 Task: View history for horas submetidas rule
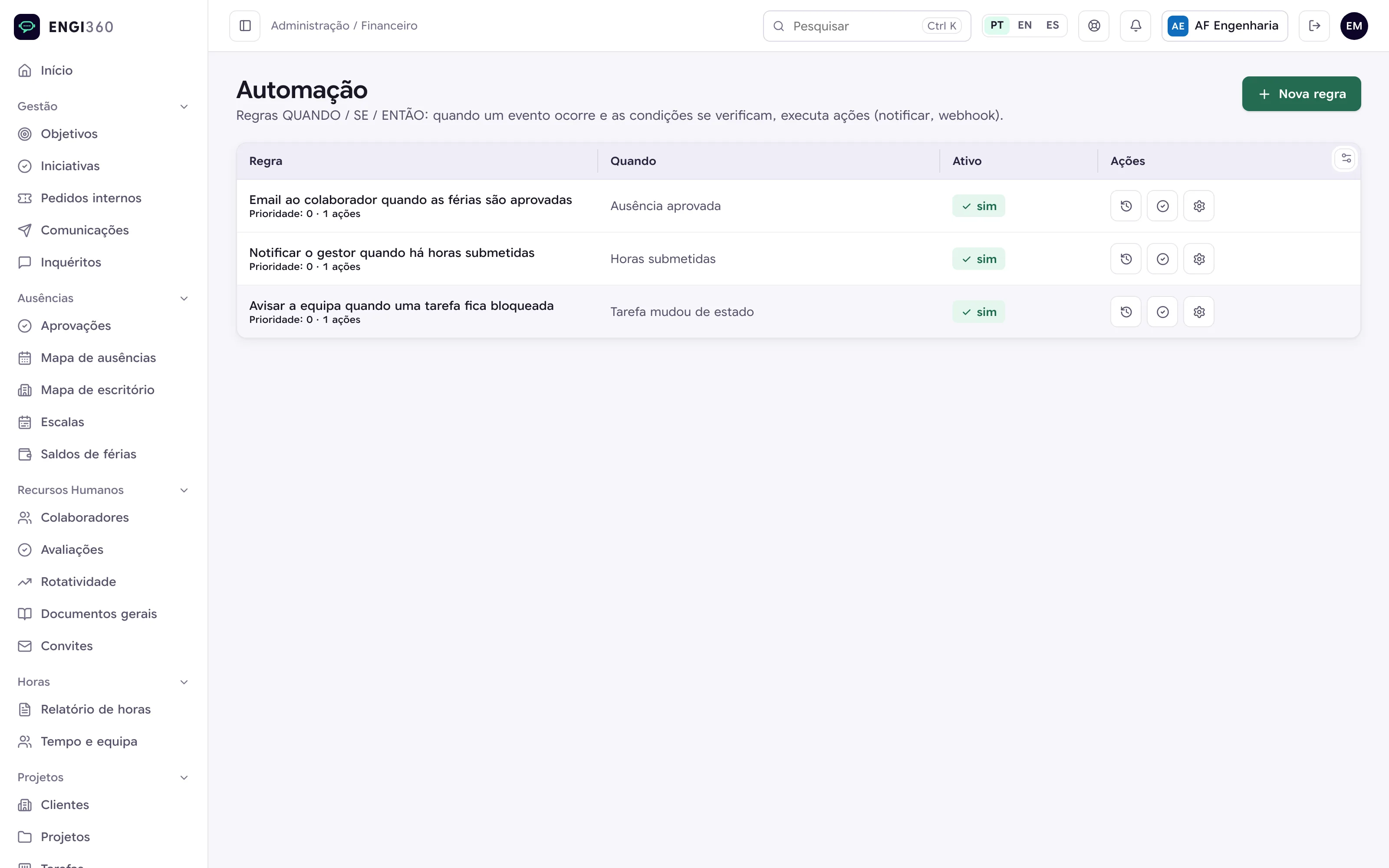pyautogui.click(x=1126, y=259)
